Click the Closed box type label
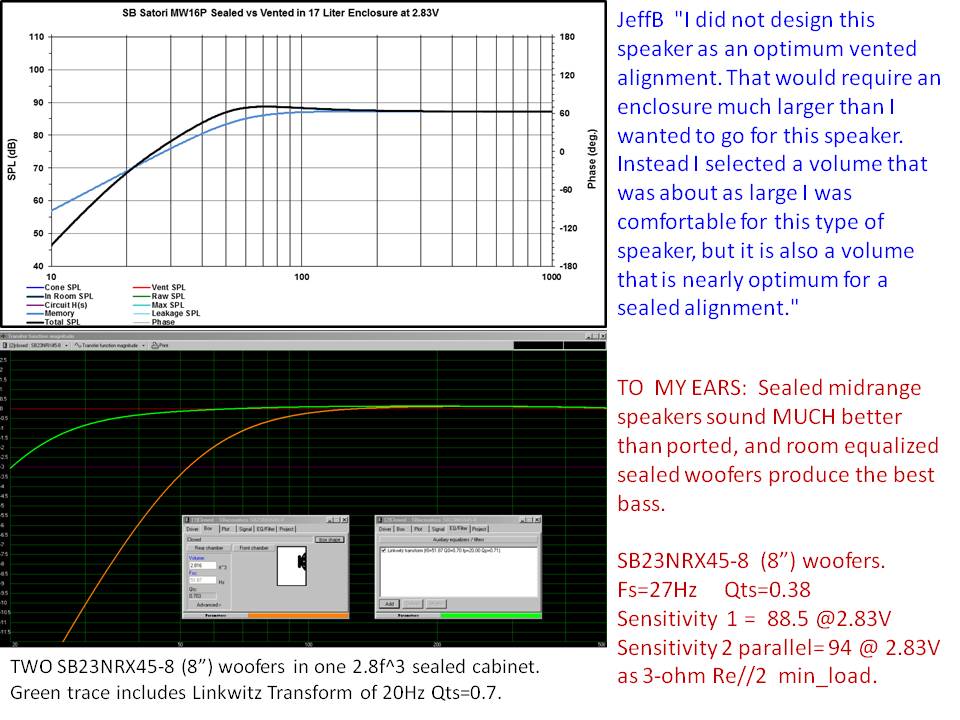This screenshot has height=720, width=960. tap(194, 539)
